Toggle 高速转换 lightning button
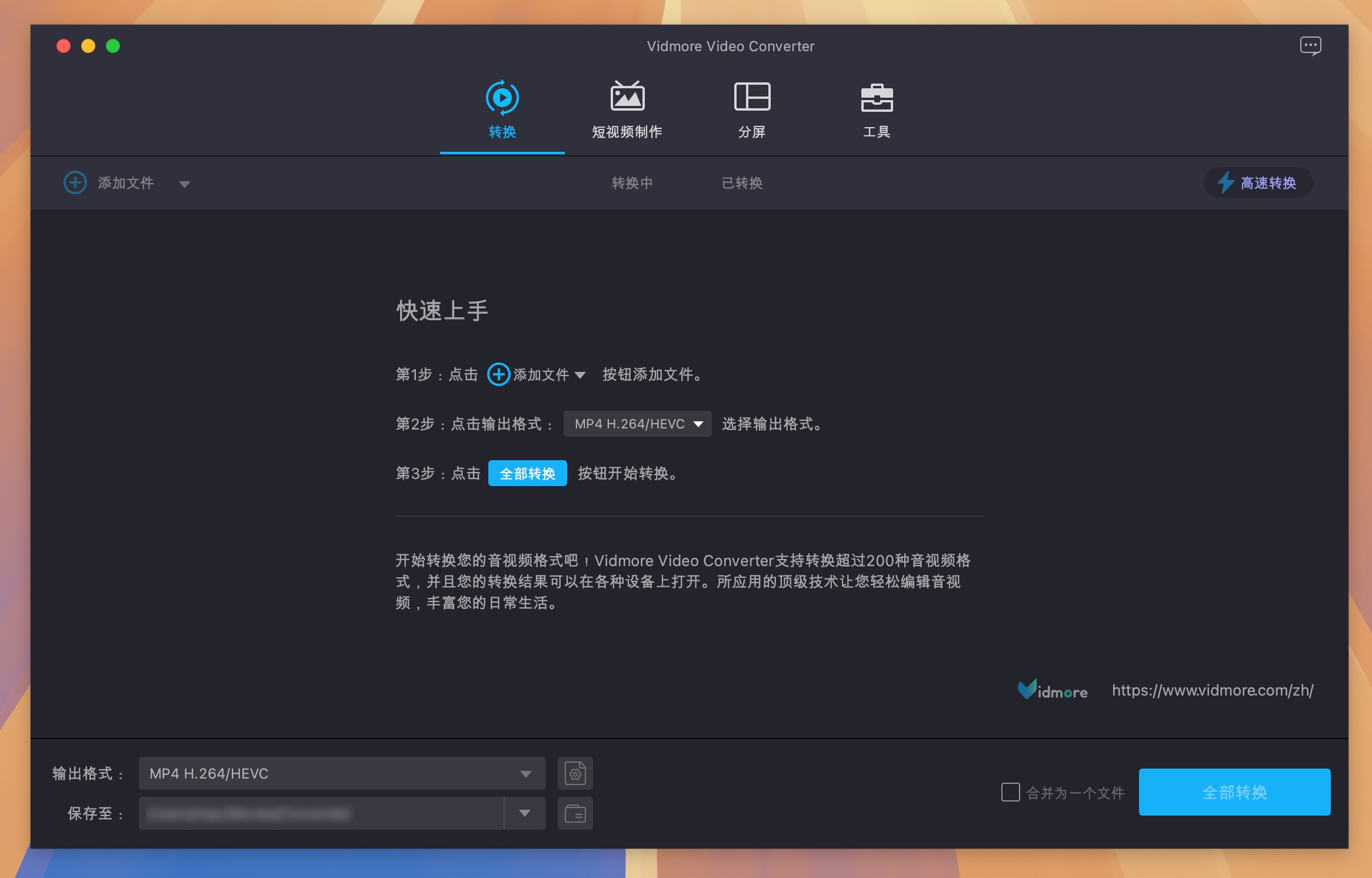This screenshot has width=1372, height=878. [x=1258, y=183]
